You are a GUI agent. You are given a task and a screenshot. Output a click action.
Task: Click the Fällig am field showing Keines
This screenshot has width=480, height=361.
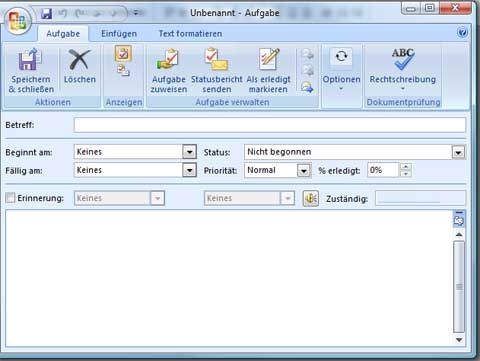[x=128, y=170]
